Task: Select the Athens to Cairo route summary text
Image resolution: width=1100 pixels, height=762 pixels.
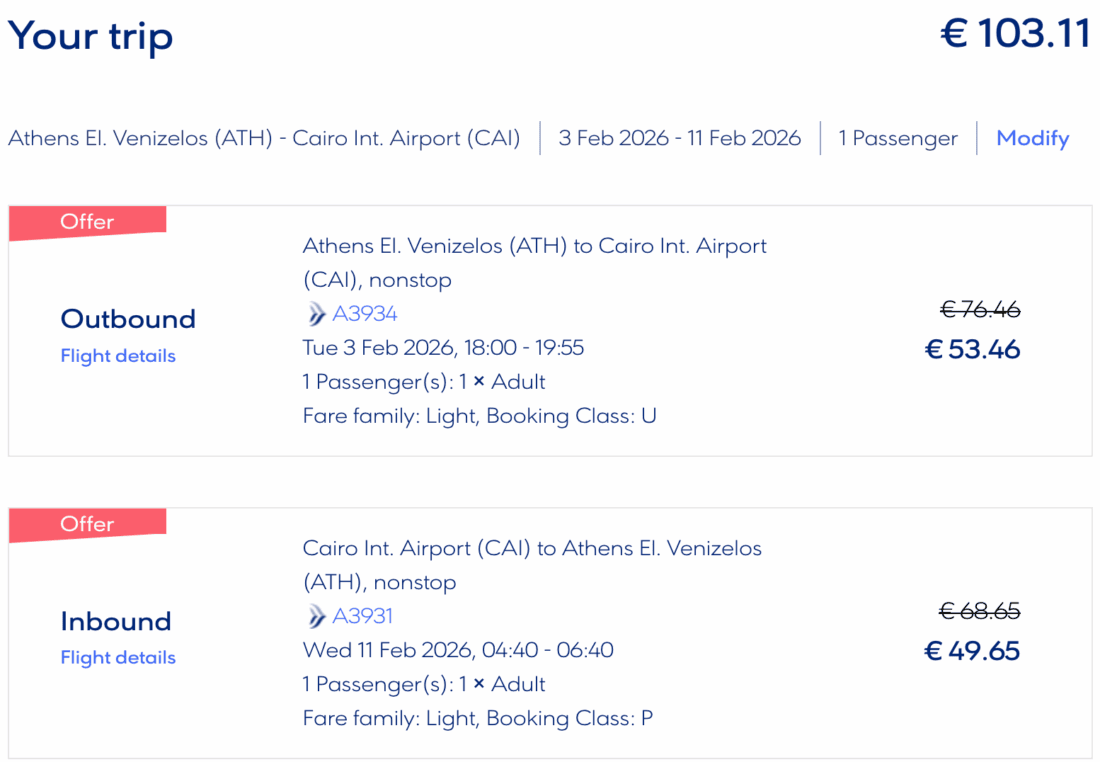Action: click(264, 138)
